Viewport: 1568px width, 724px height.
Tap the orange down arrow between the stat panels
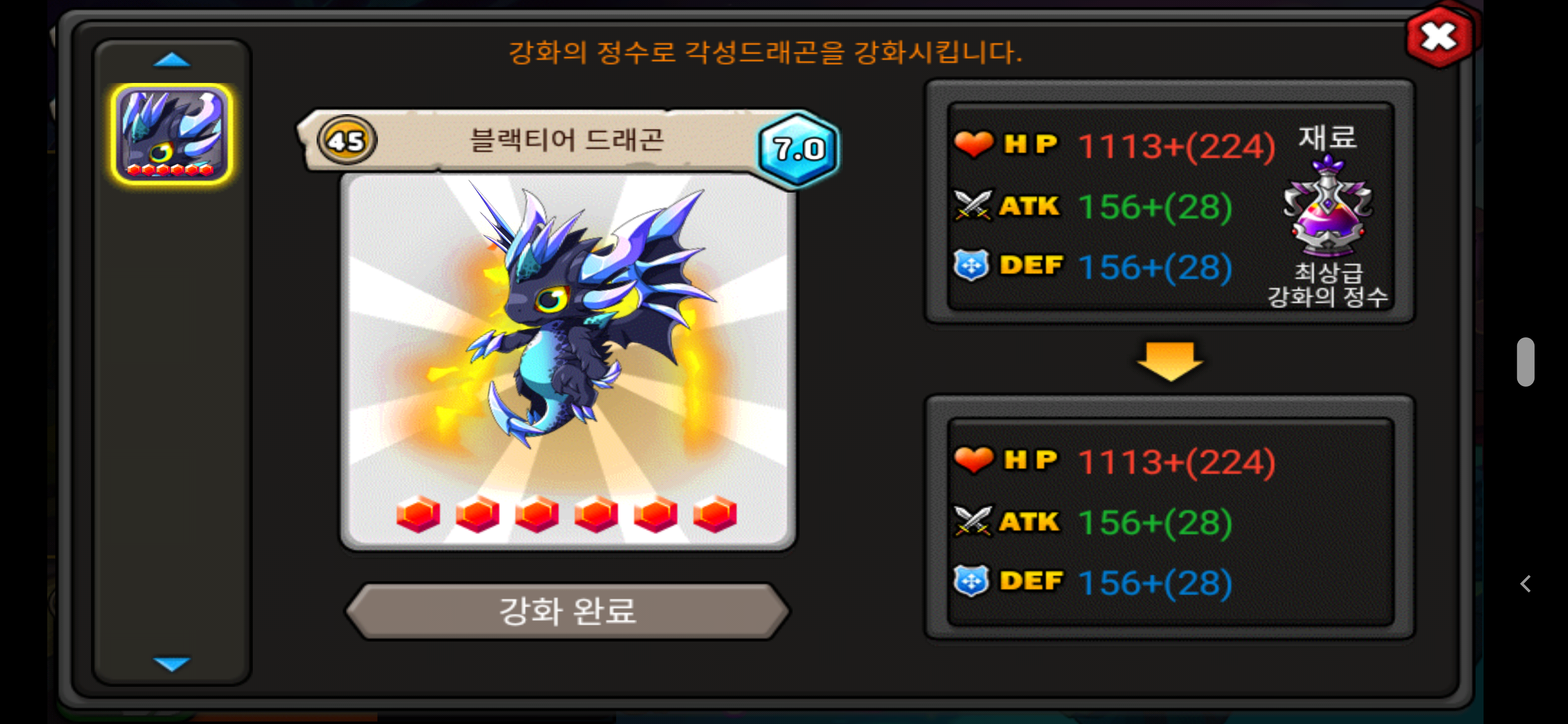pyautogui.click(x=1169, y=360)
